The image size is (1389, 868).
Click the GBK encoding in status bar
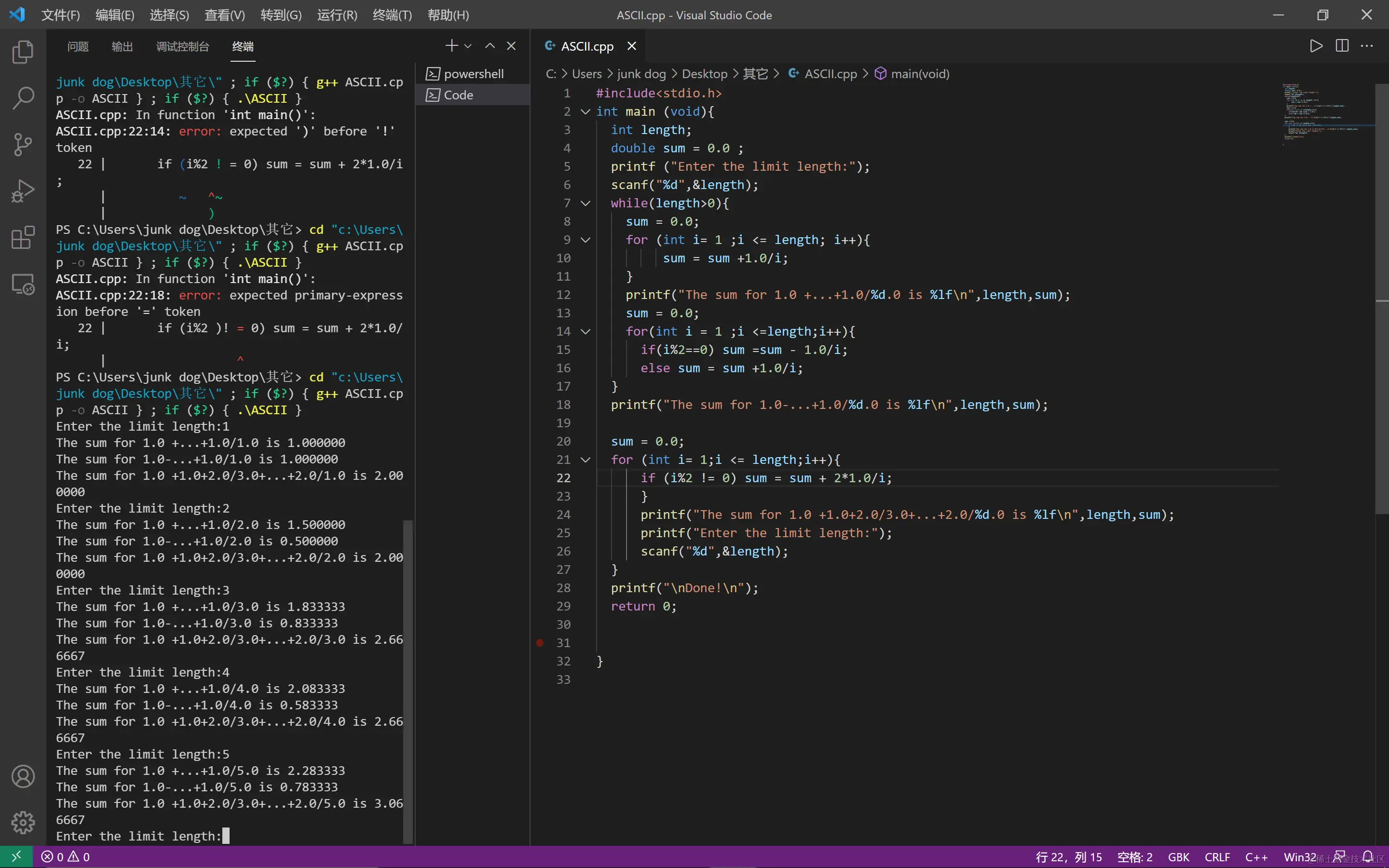(1178, 857)
